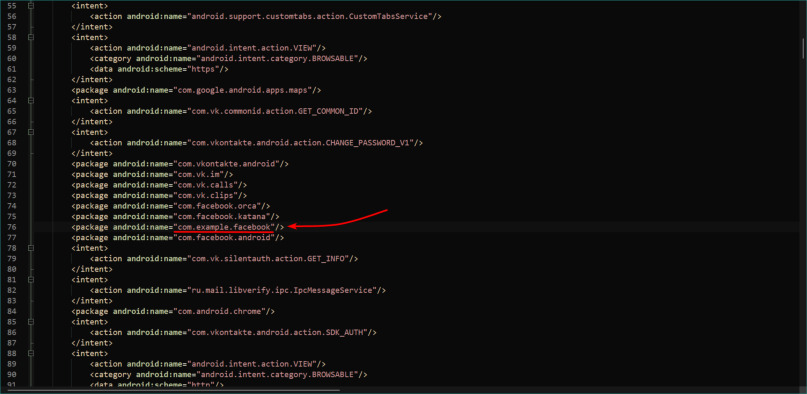Click line number 84 in the gutter
Screen dimensions: 807x394
pos(12,311)
